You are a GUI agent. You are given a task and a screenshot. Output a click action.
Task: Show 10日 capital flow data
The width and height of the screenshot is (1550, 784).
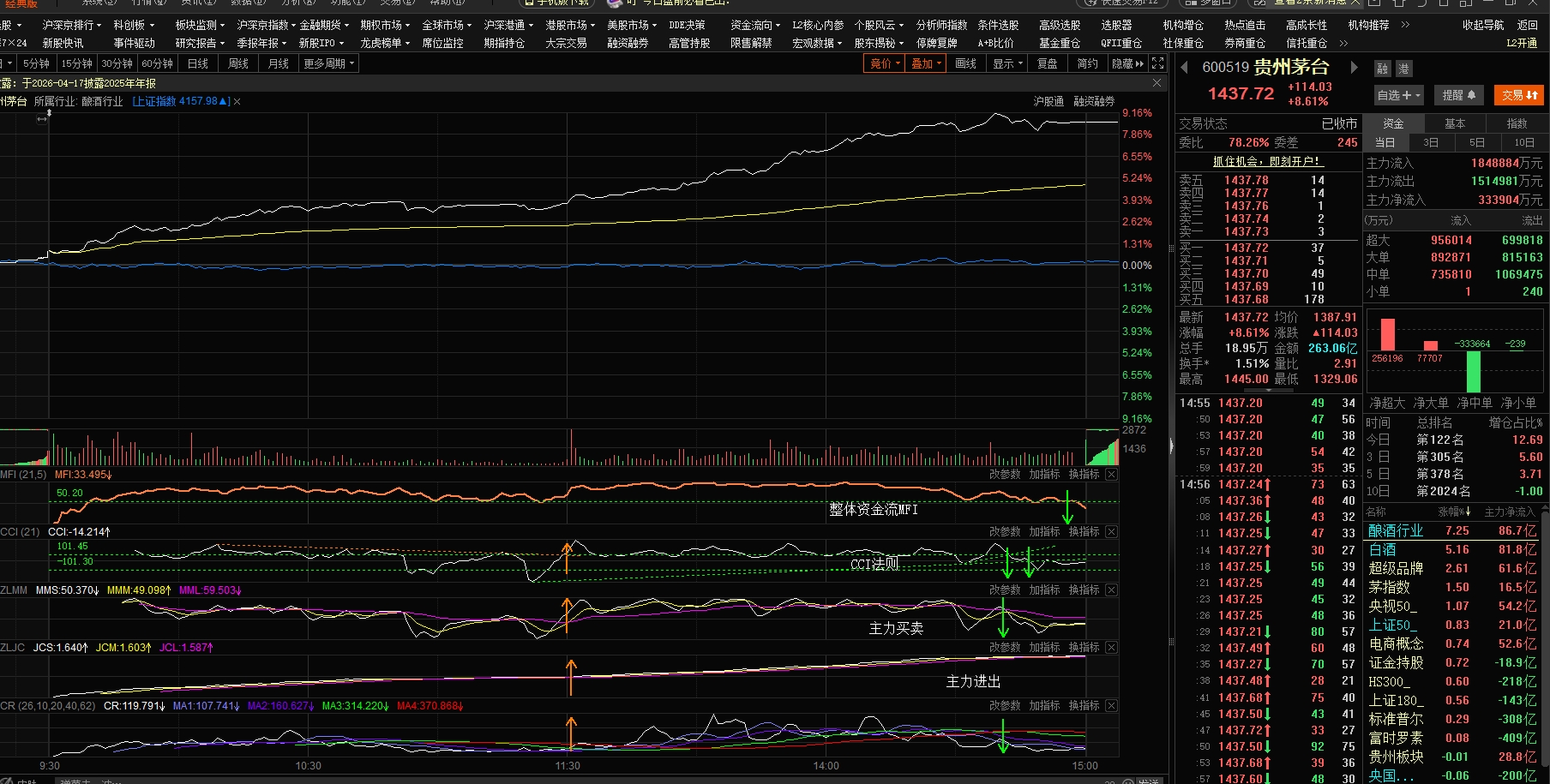point(1524,142)
